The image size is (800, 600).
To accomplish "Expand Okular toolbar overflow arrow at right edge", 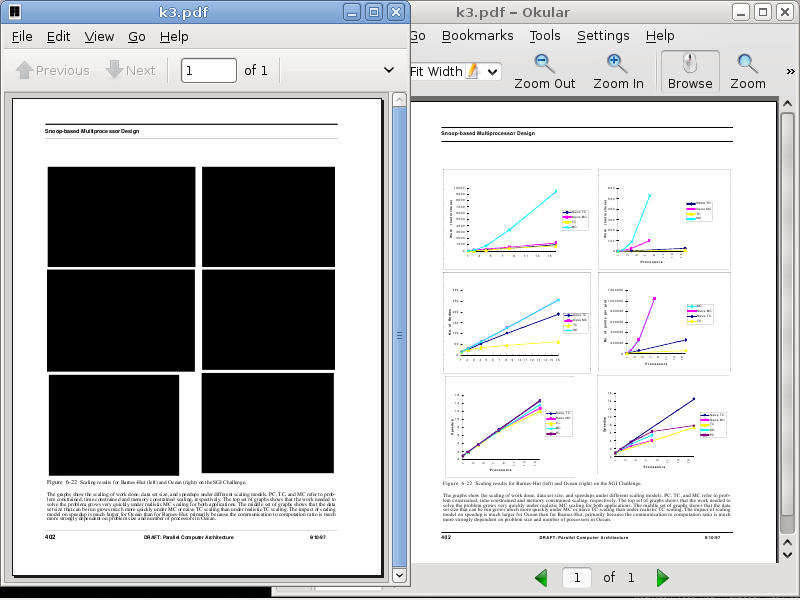I will coord(790,71).
